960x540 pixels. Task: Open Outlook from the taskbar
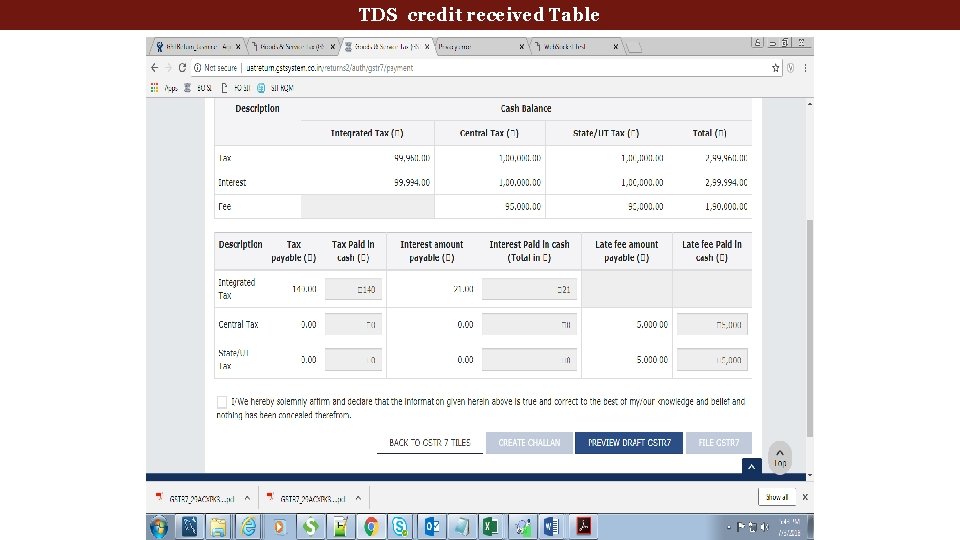pos(432,527)
